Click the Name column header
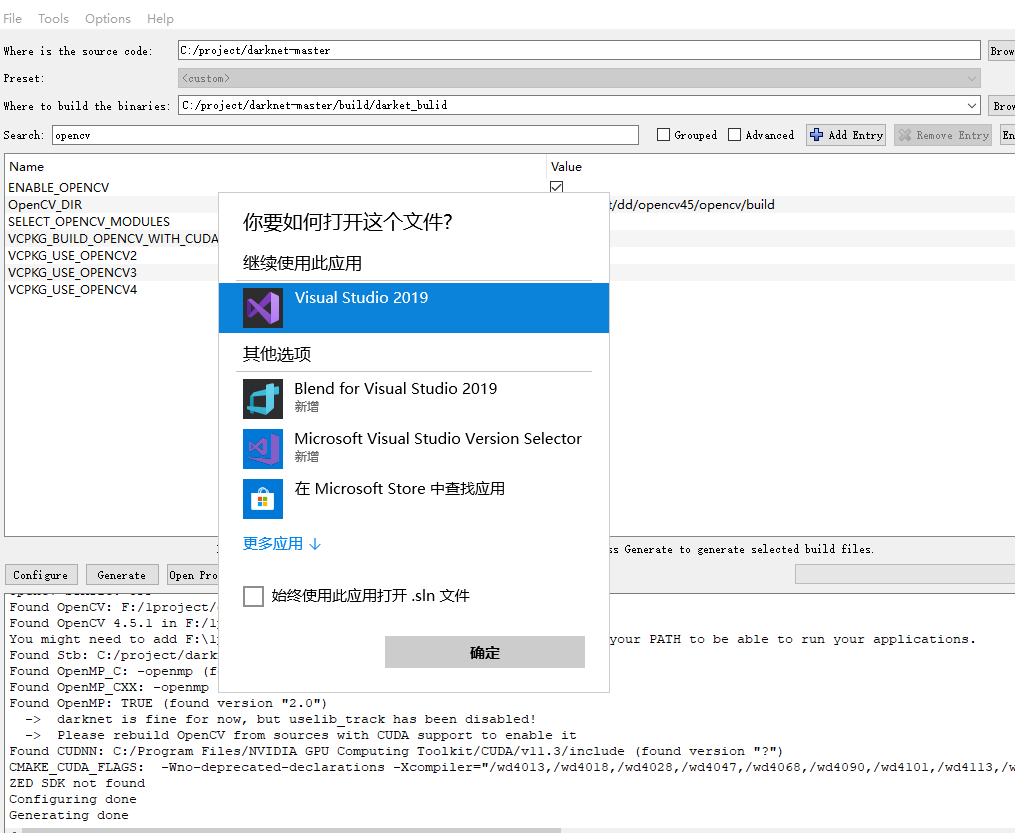Screen dimensions: 1015x833 tap(27, 166)
